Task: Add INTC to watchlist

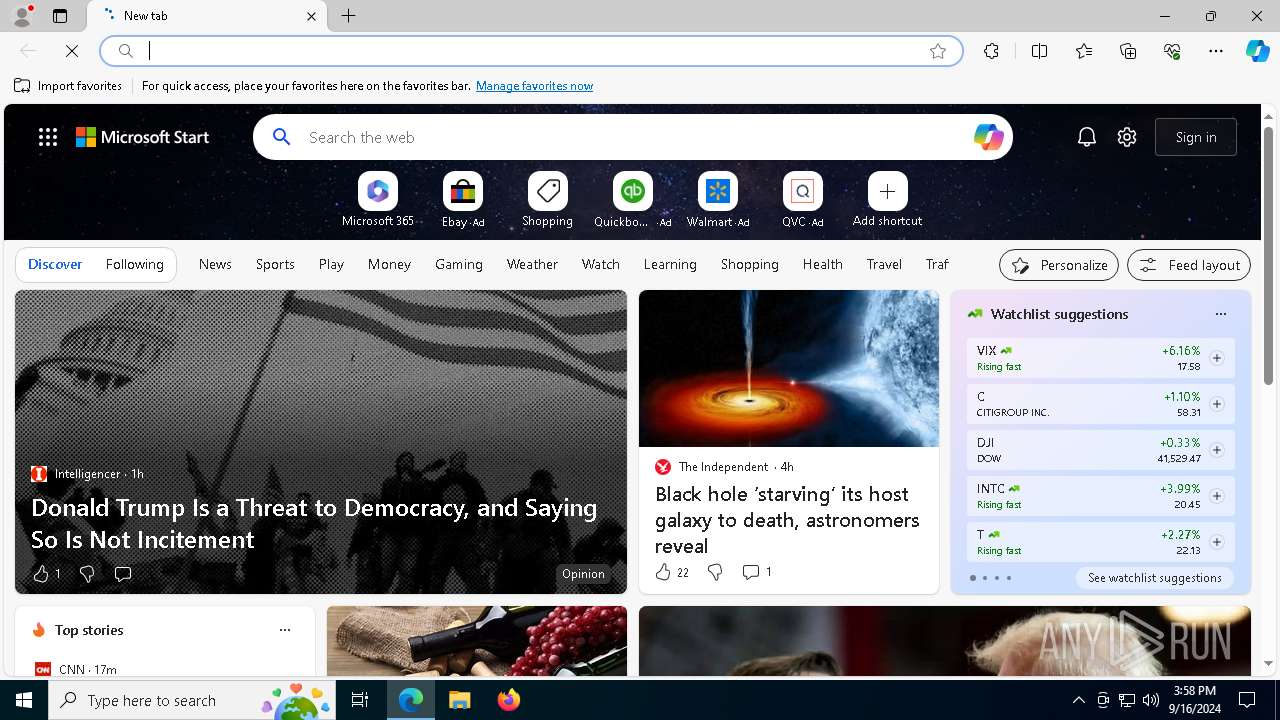Action: (1216, 496)
